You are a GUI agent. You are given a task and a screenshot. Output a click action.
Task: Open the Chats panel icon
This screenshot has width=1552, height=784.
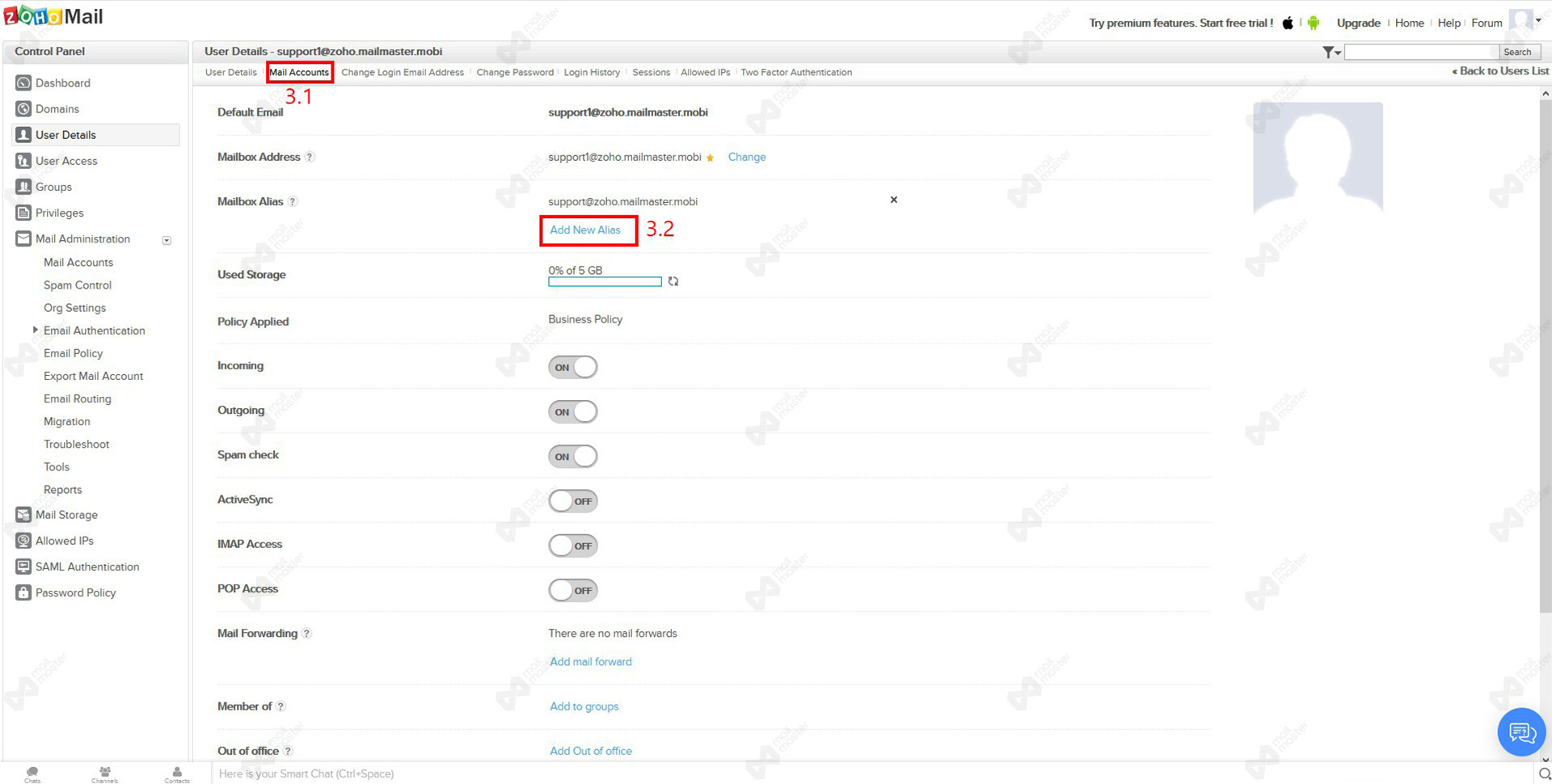click(x=32, y=773)
